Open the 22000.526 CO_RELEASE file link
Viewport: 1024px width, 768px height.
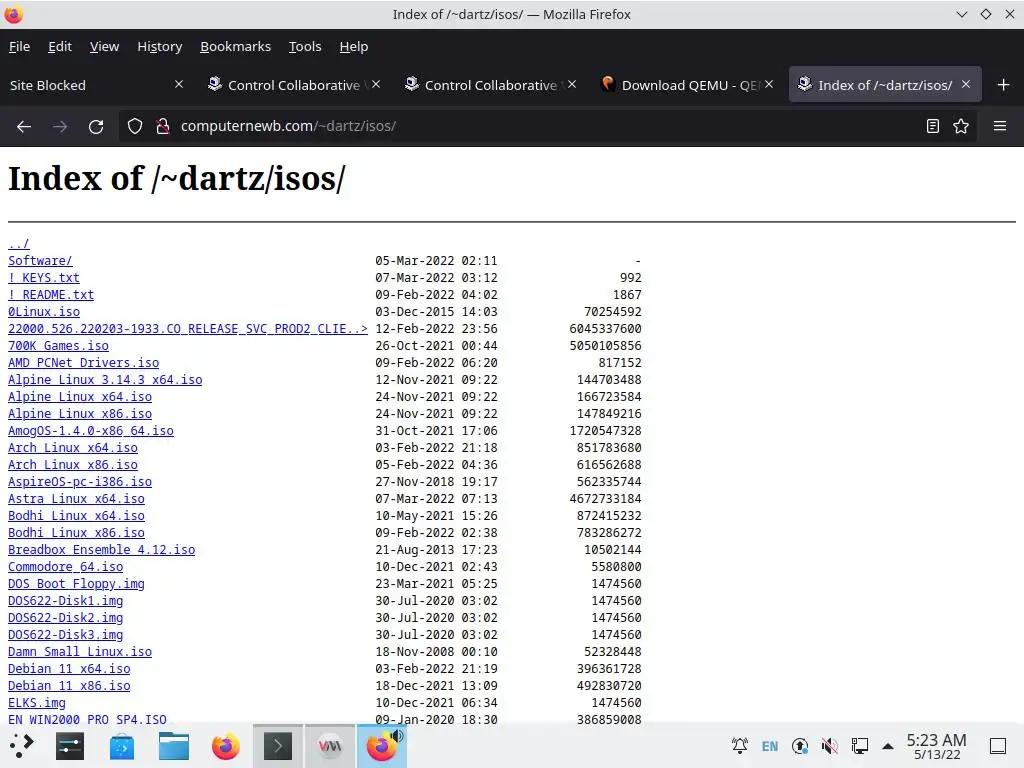[188, 328]
